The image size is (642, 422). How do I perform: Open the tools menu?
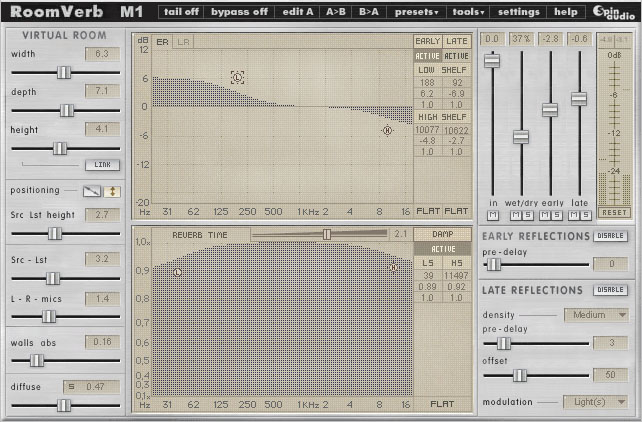[x=468, y=12]
